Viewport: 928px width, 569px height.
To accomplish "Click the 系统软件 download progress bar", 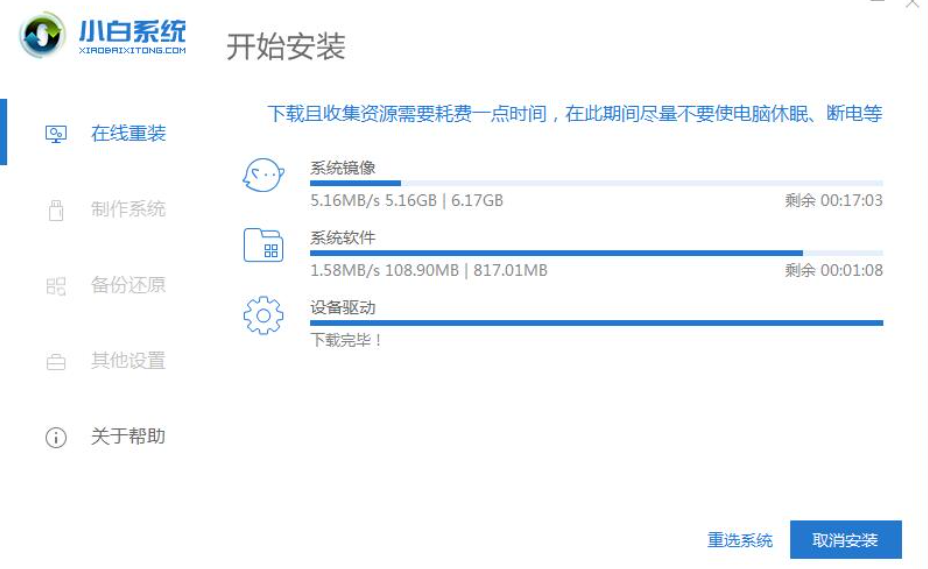I will click(597, 253).
